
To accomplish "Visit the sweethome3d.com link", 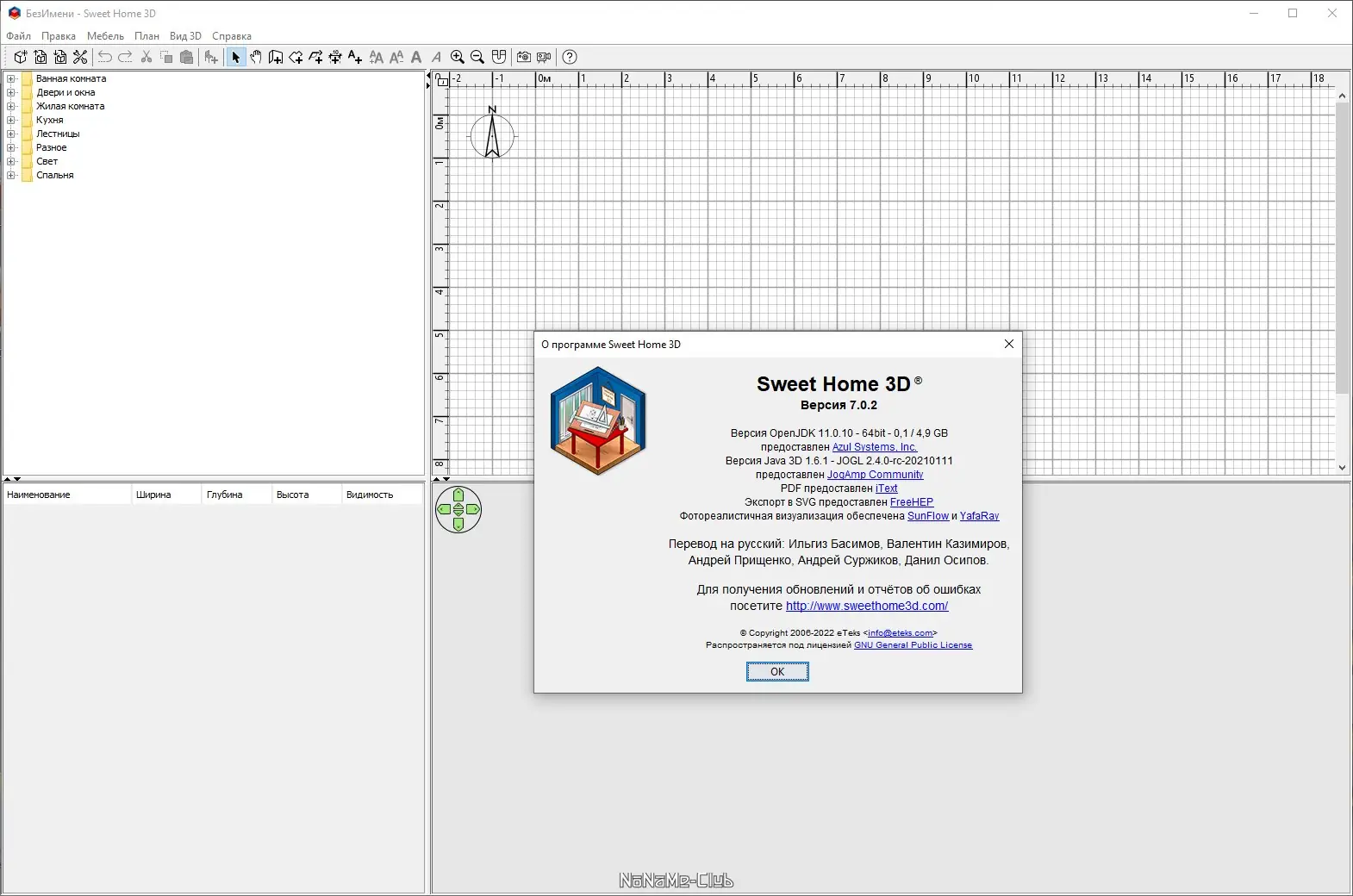I will pyautogui.click(x=867, y=606).
